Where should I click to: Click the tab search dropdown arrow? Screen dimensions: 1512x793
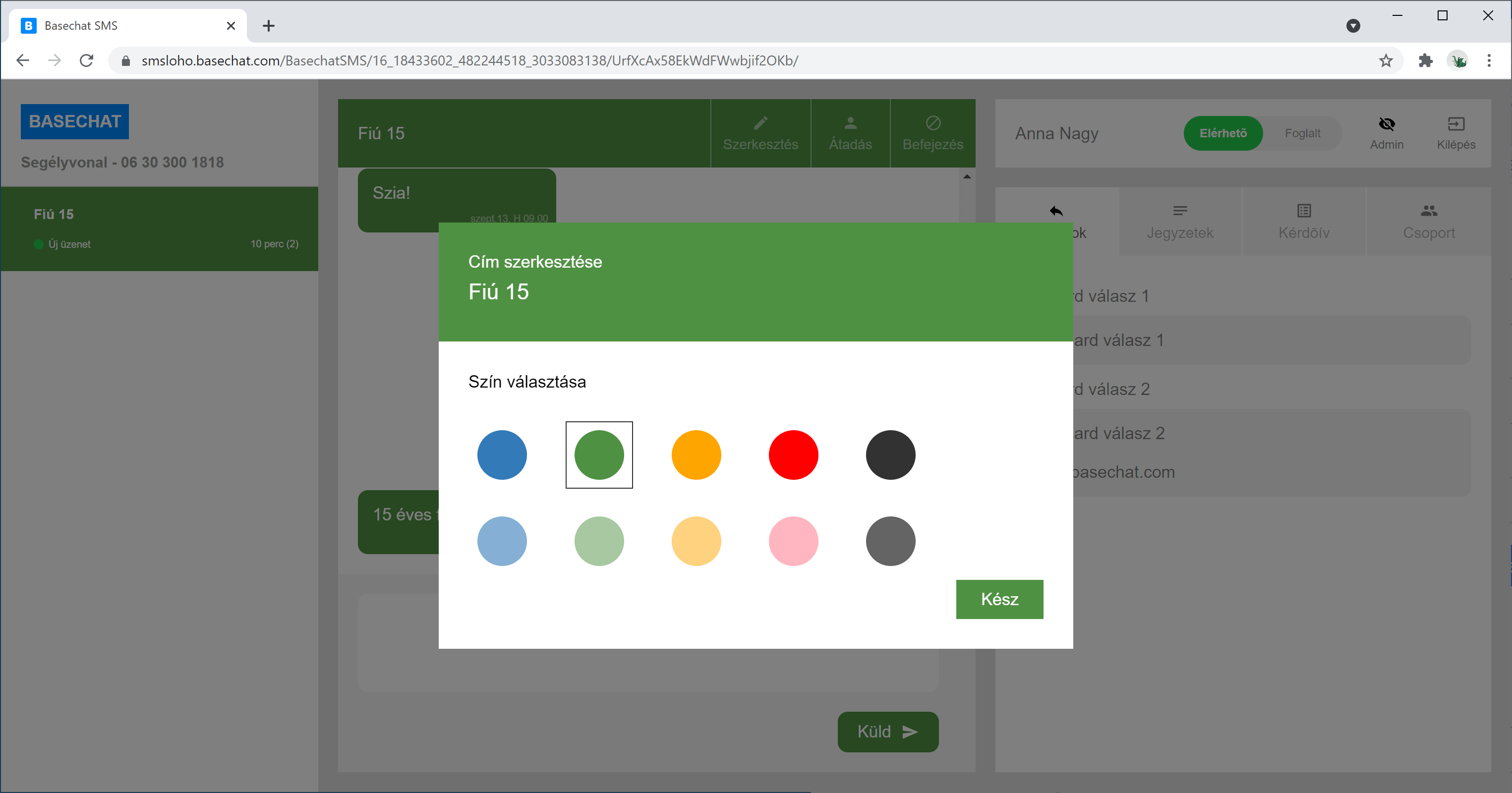click(1353, 26)
